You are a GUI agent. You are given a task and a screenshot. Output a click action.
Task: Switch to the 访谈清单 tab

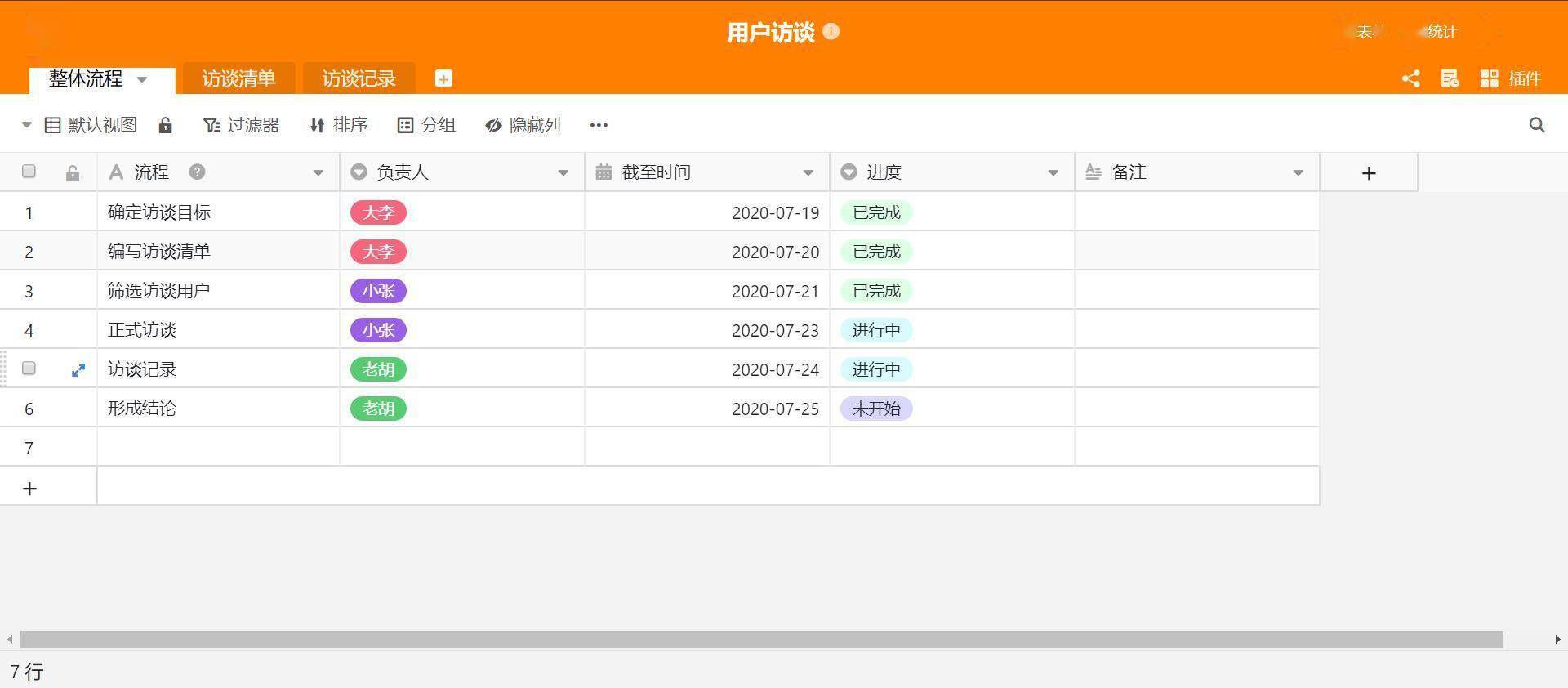[x=238, y=78]
